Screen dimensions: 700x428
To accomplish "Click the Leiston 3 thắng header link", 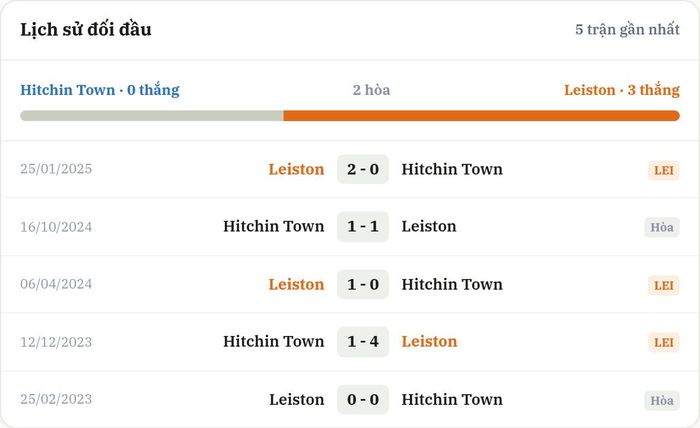I will (x=622, y=90).
